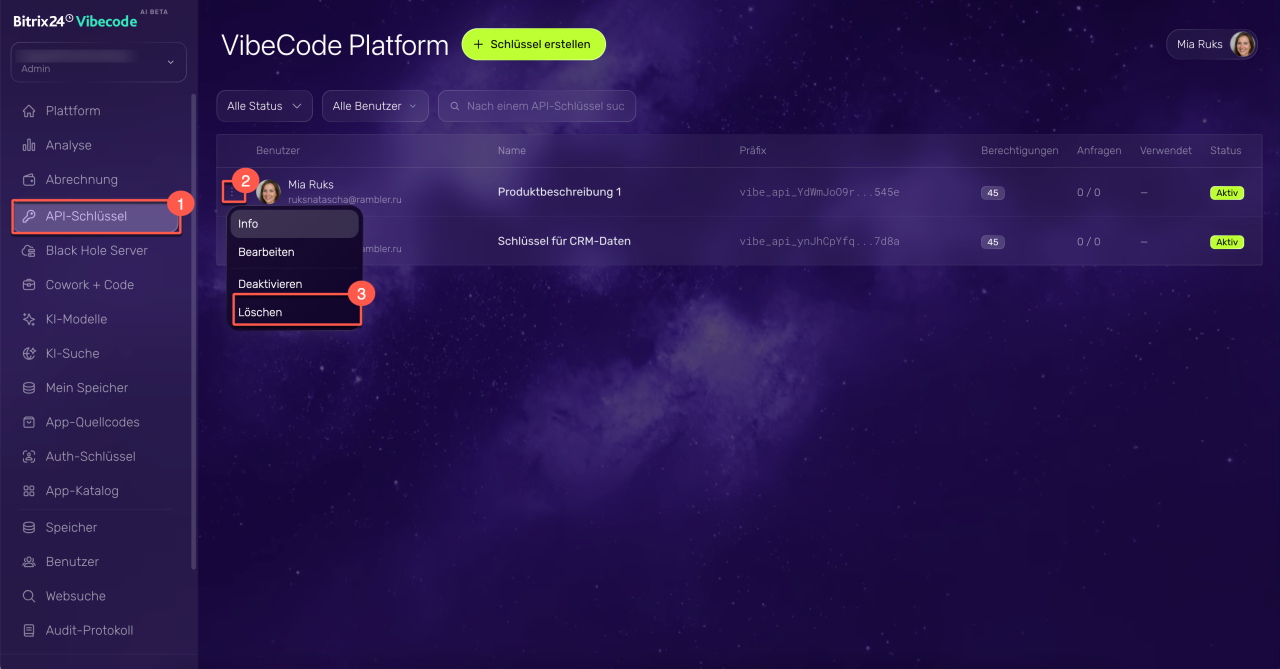Click the Schlüssel erstellen button

[x=533, y=44]
